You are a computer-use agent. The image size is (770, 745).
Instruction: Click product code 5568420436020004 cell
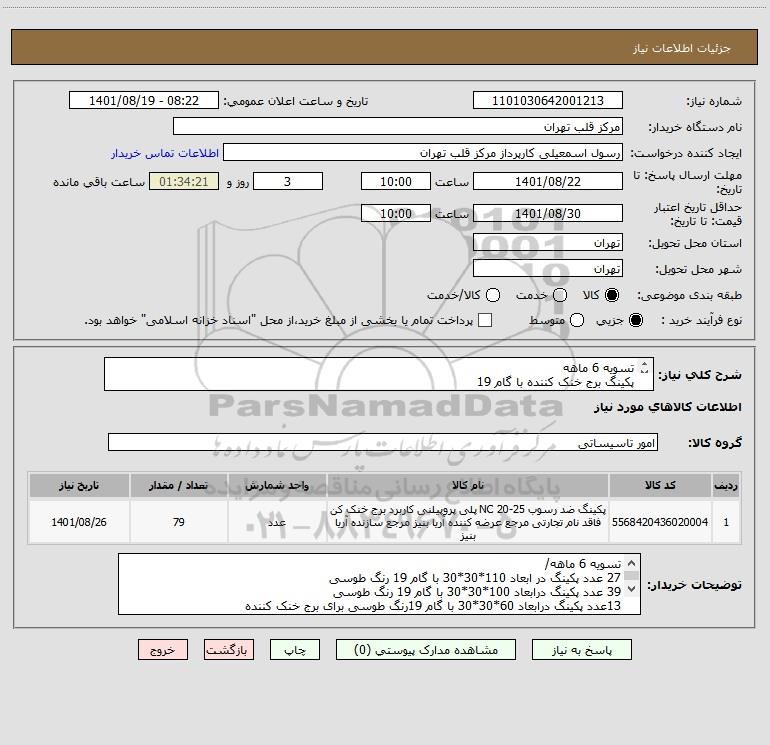[660, 522]
